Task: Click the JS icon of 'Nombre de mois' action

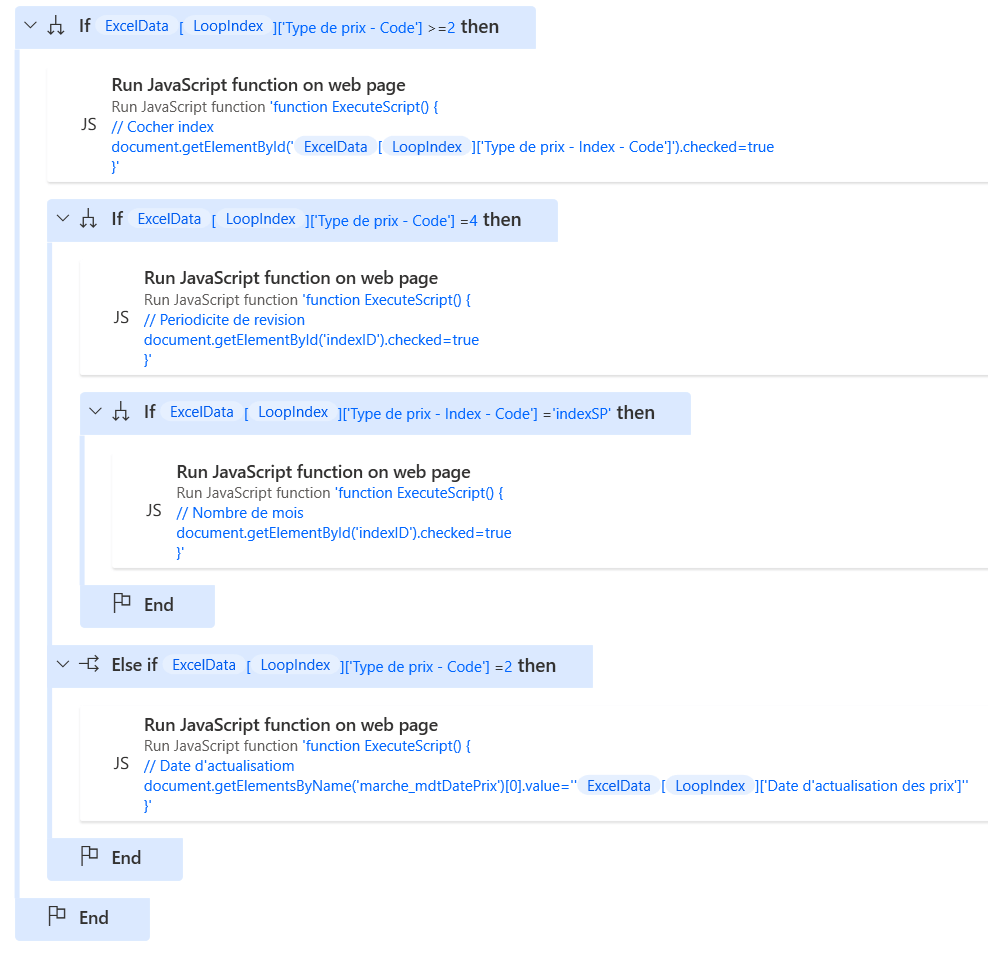Action: pyautogui.click(x=153, y=511)
